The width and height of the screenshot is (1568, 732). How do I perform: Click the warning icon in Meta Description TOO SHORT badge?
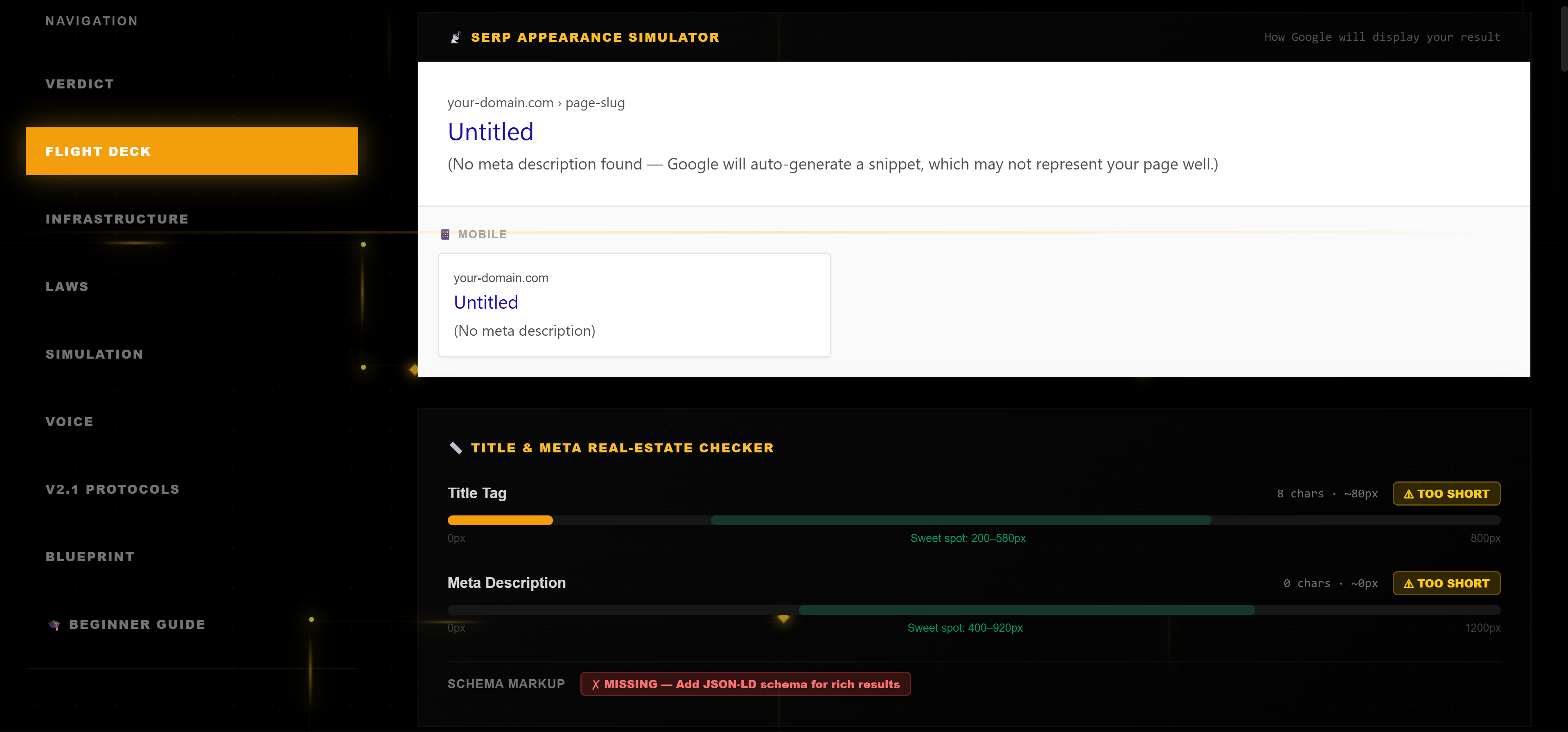coord(1408,583)
